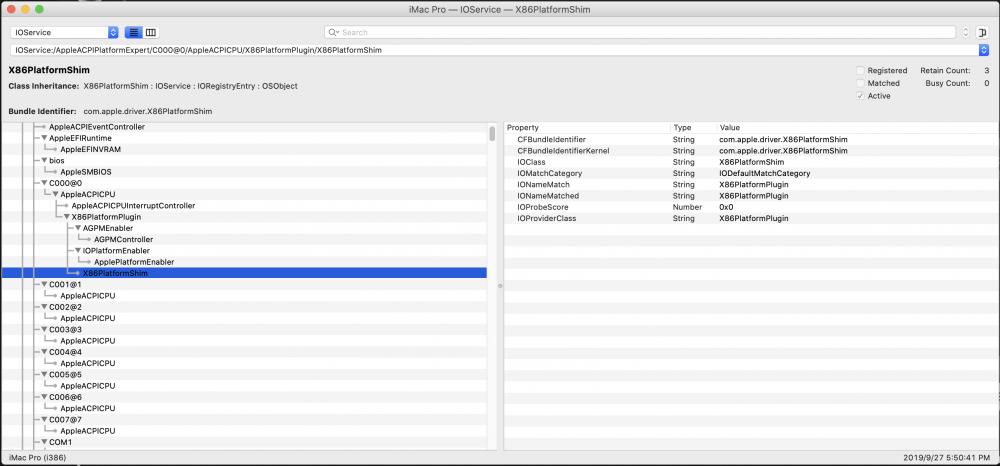Collapse the C004@4 node
Screen dimensions: 1000x466
tap(45, 352)
